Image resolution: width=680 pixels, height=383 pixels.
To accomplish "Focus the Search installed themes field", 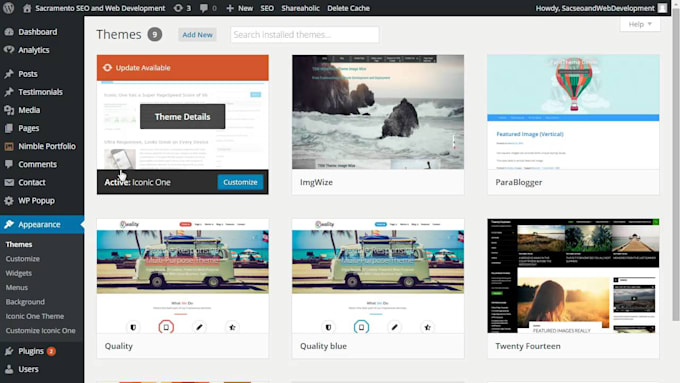I will pos(305,35).
